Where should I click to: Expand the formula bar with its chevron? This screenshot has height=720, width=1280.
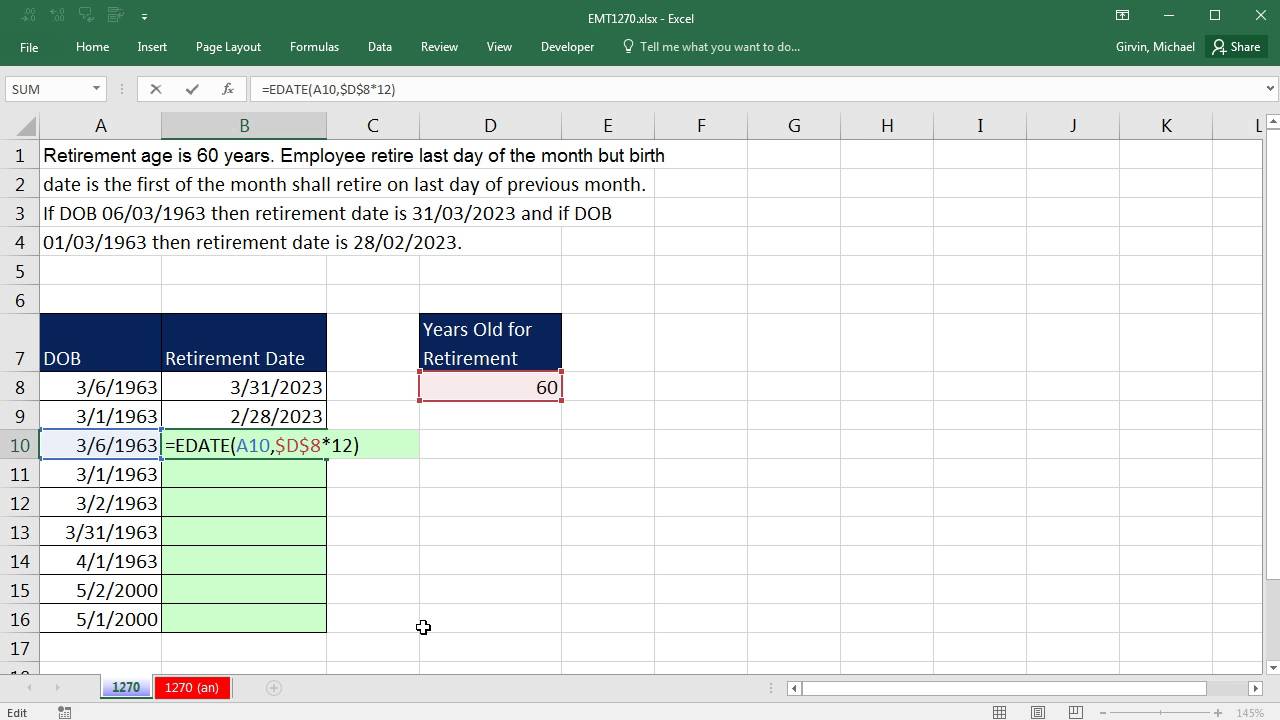[x=1270, y=89]
